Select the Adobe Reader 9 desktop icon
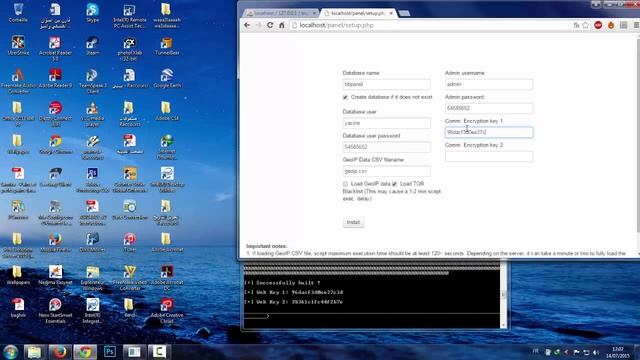The height and width of the screenshot is (360, 640). tap(55, 78)
